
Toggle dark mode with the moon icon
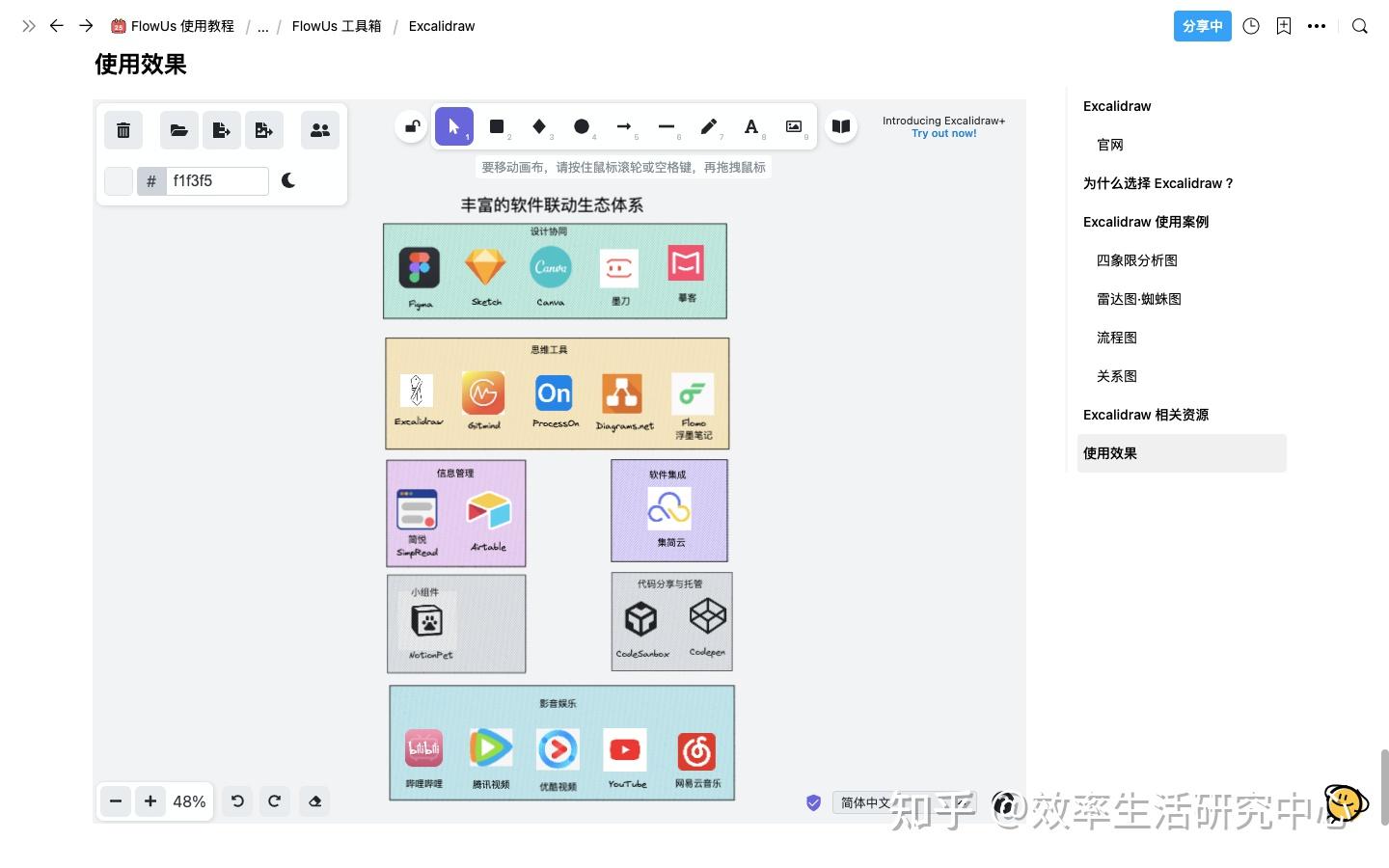point(288,180)
